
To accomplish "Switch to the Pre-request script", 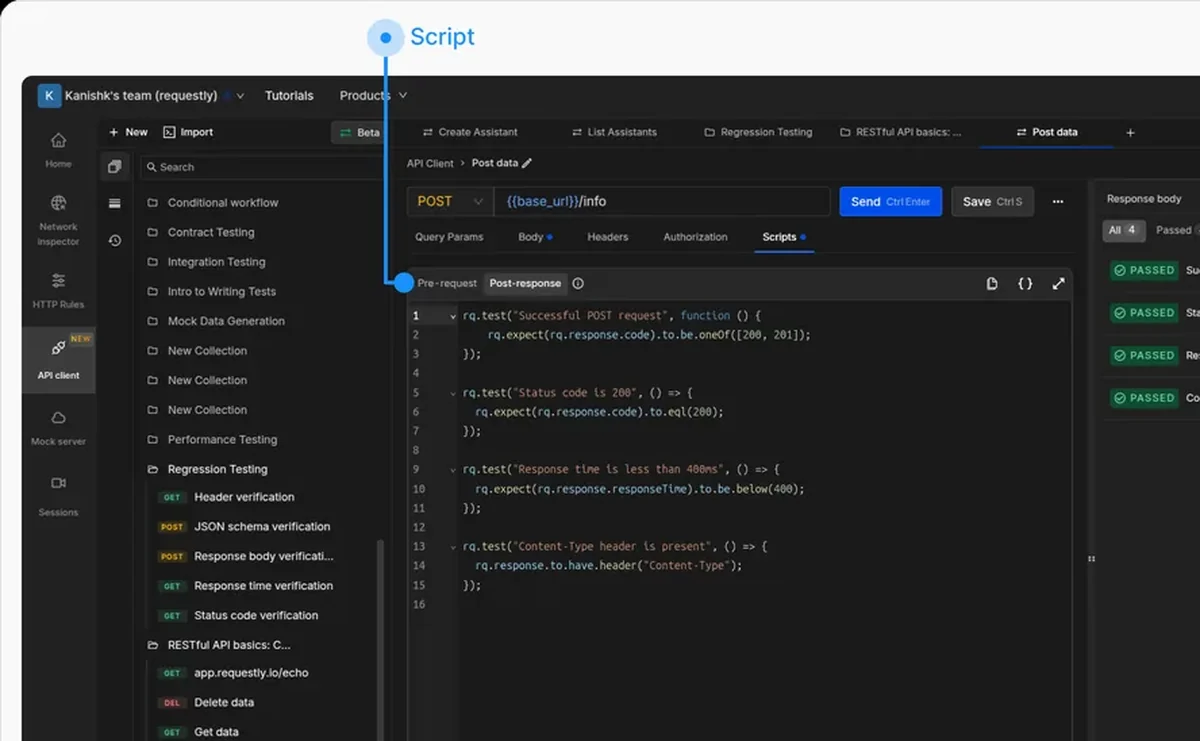I will [x=447, y=284].
